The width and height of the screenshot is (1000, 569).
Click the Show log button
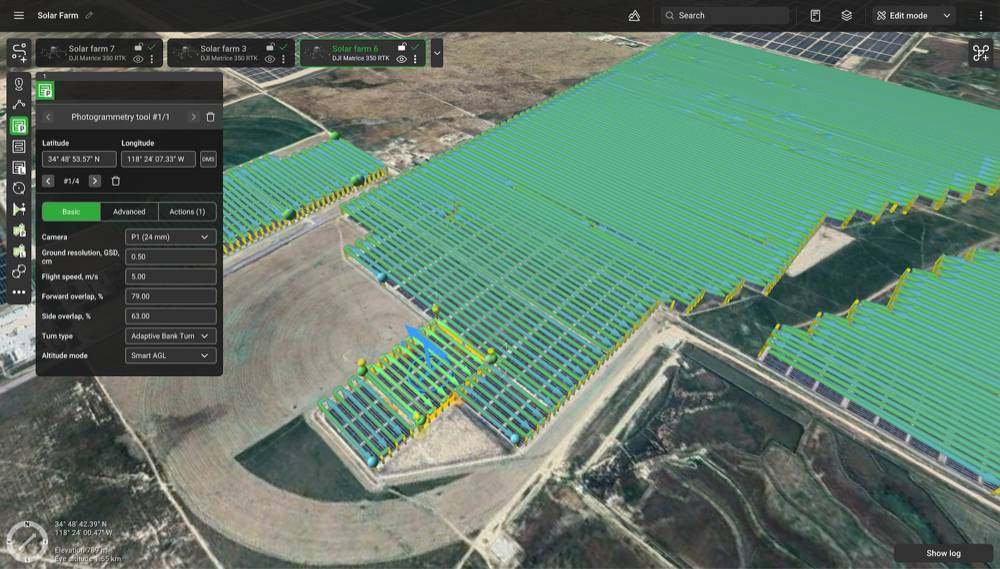tap(942, 553)
